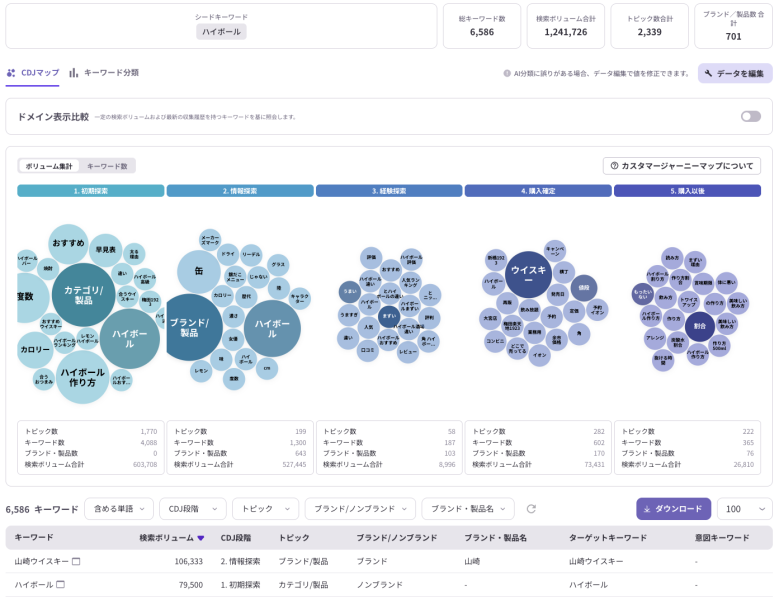Open the ブランド/ノンブランド dropdown
The image size is (779, 600).
(x=360, y=509)
